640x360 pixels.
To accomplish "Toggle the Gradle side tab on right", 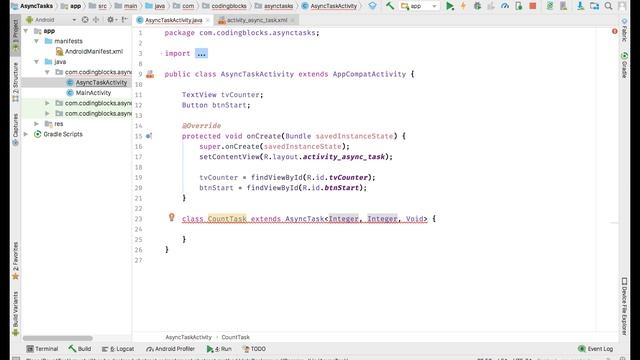I will click(x=624, y=65).
